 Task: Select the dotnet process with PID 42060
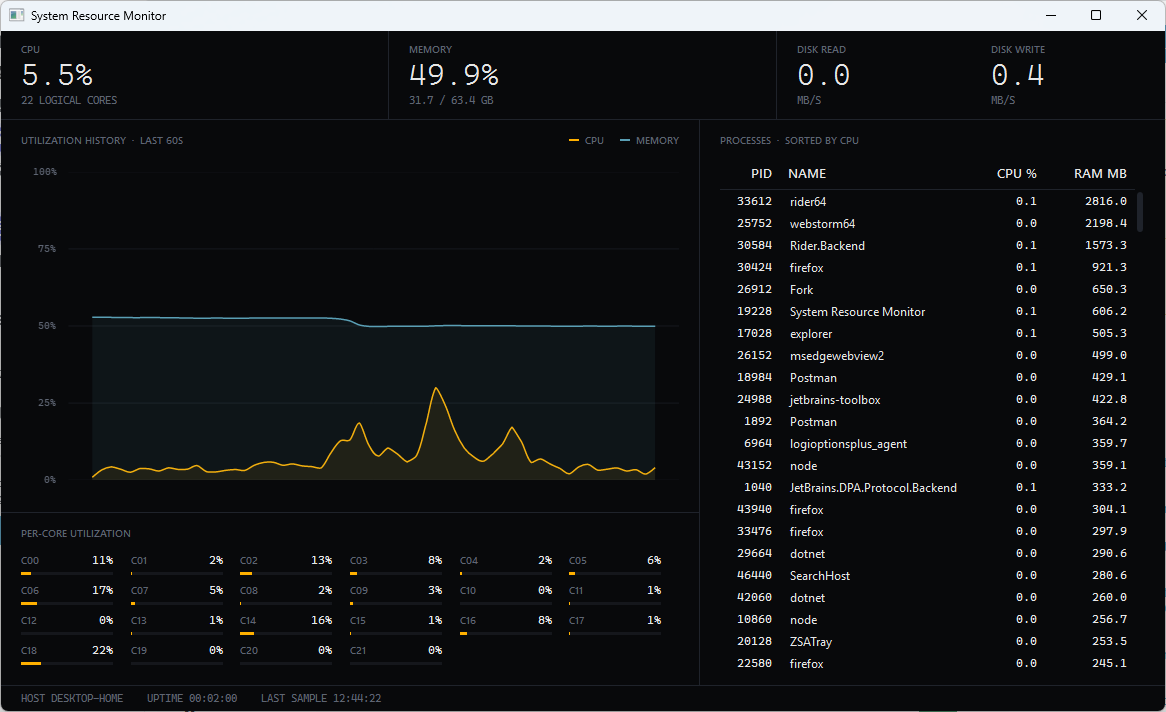click(929, 597)
